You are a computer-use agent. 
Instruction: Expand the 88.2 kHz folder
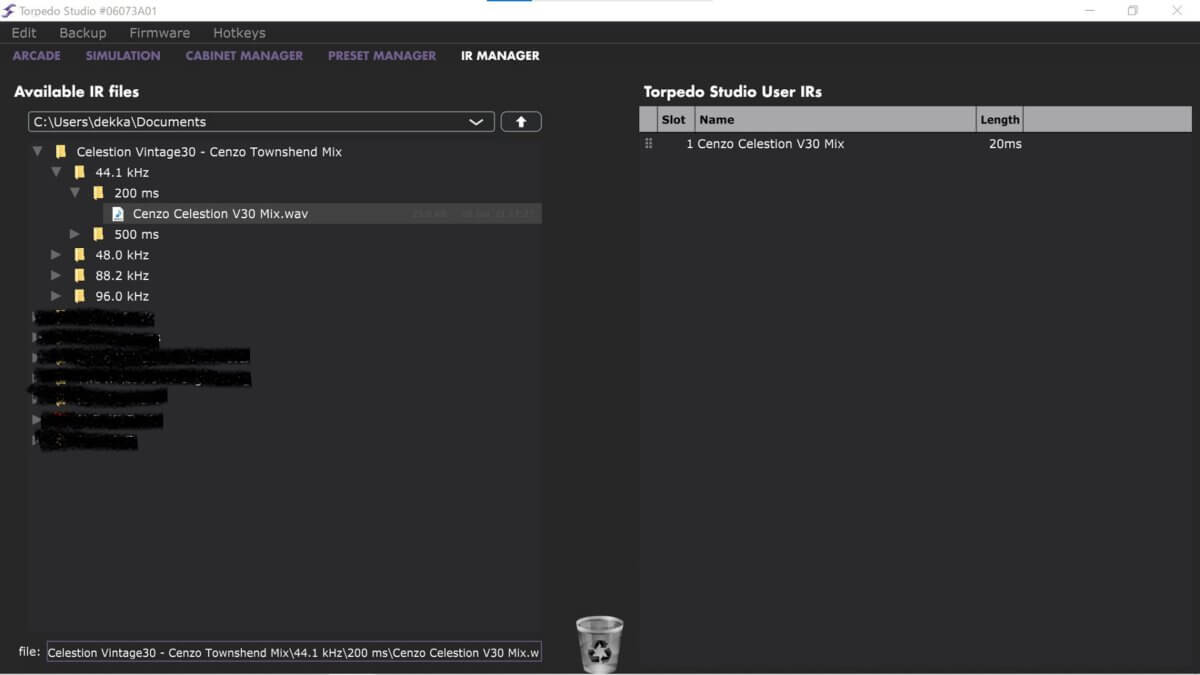point(57,276)
